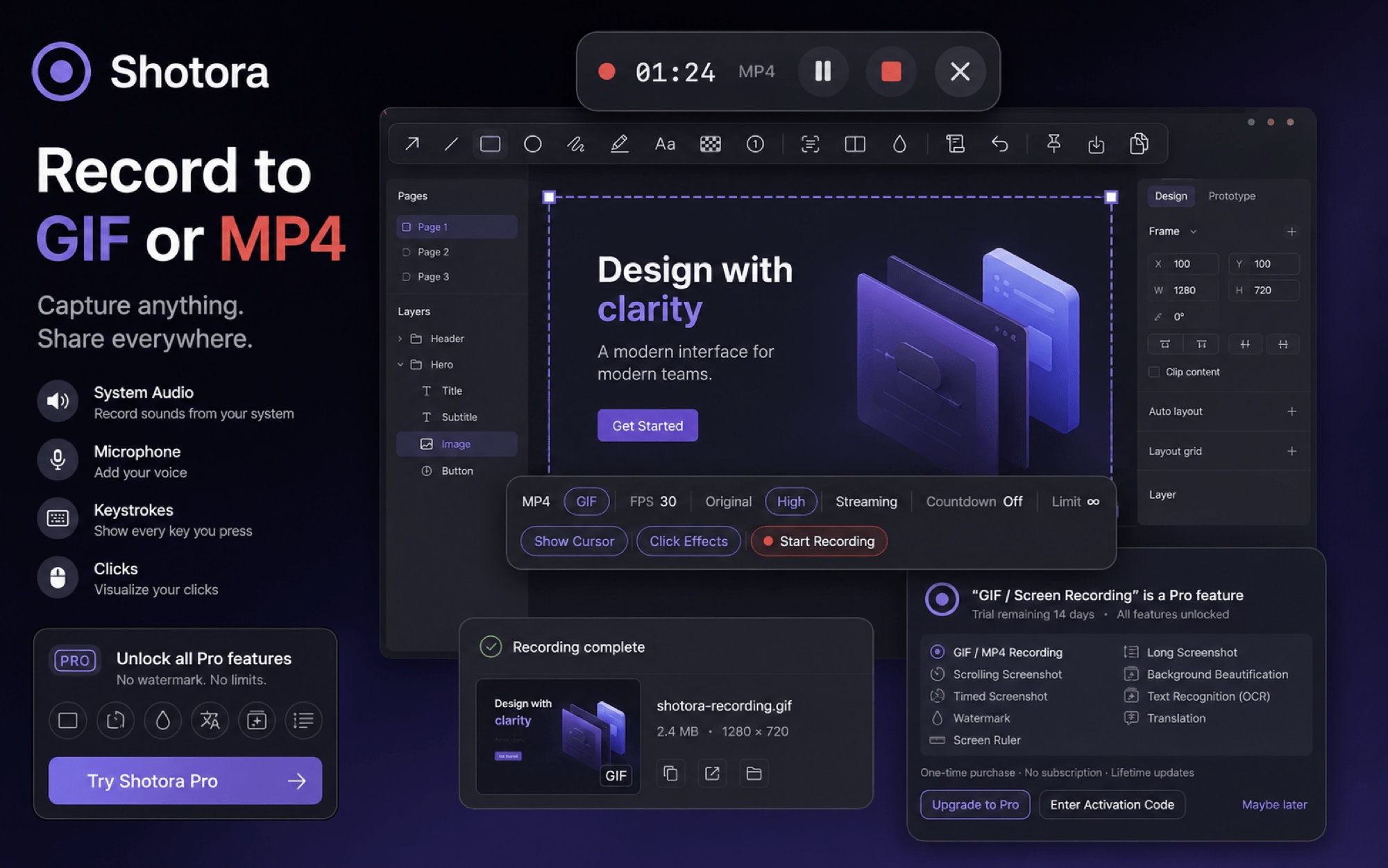The height and width of the screenshot is (868, 1388).
Task: Switch to the Prototype tab
Action: pos(1231,196)
